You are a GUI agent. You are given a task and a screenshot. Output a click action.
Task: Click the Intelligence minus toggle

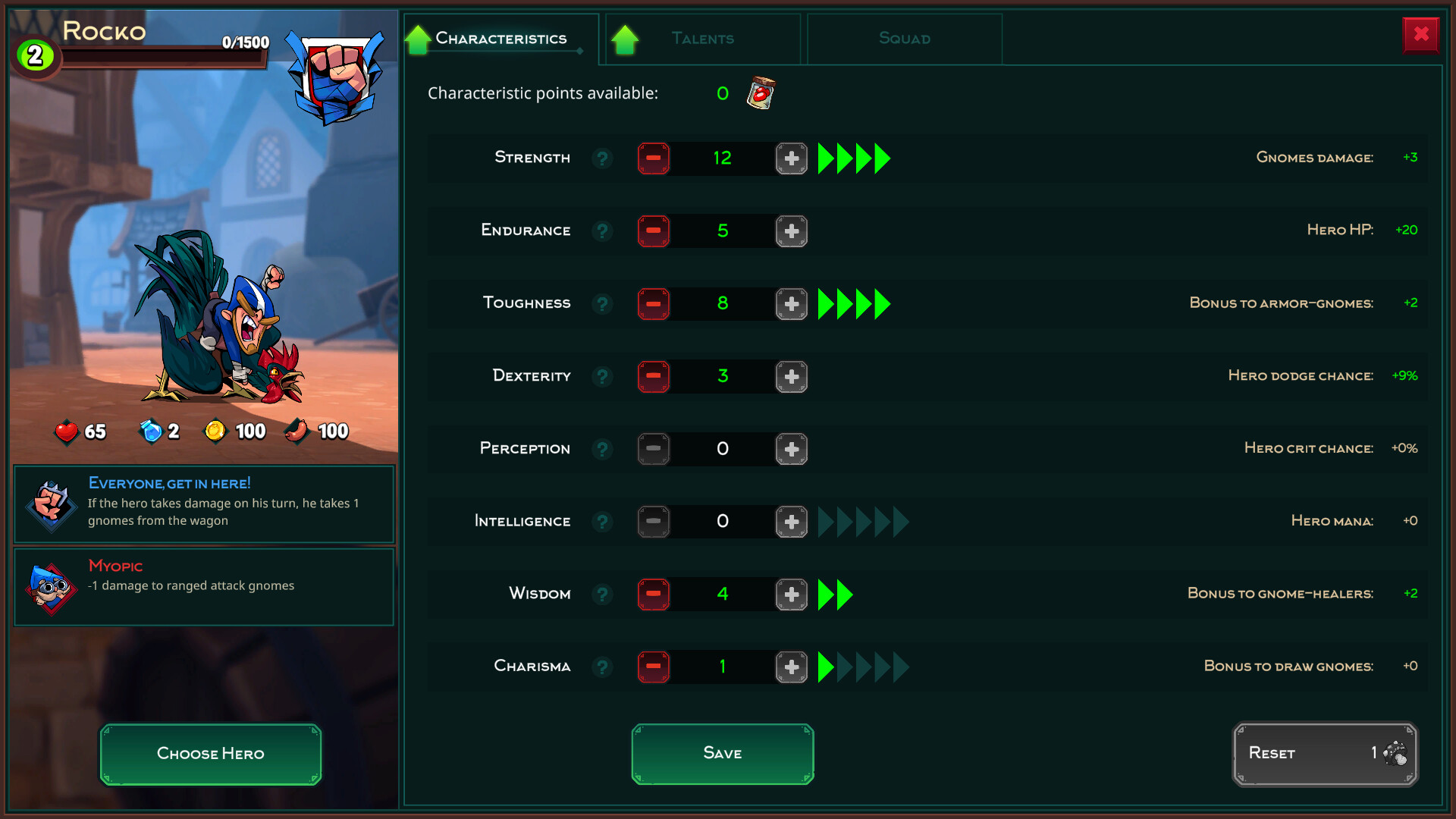[652, 521]
